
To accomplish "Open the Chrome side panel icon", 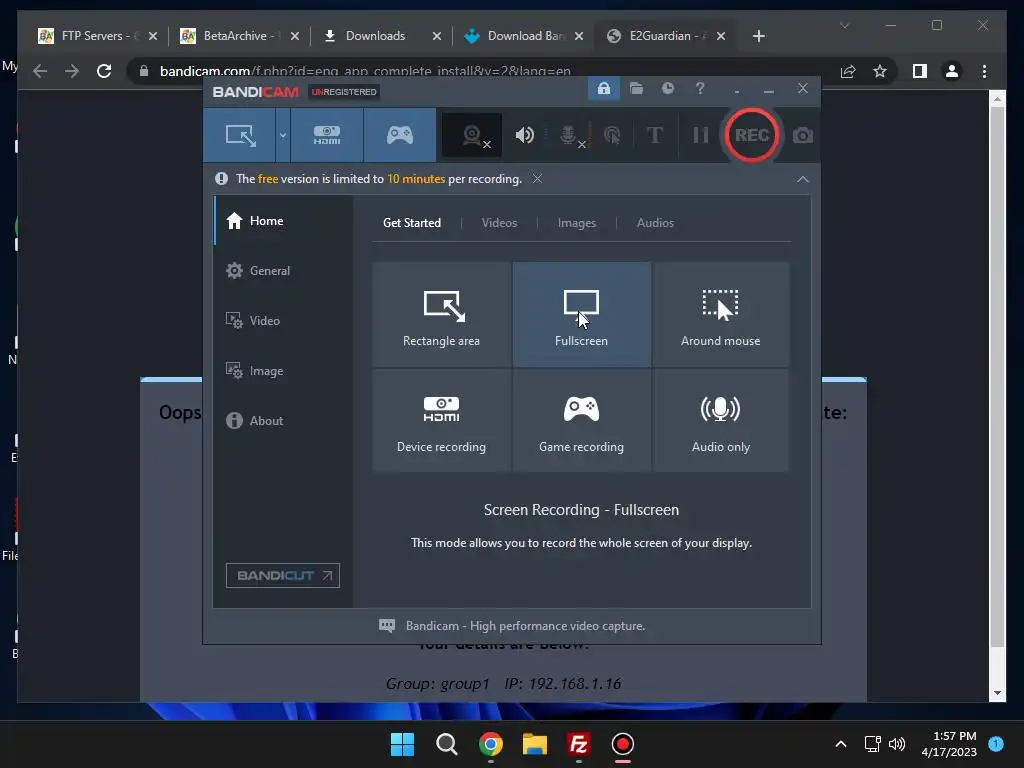I will click(920, 71).
